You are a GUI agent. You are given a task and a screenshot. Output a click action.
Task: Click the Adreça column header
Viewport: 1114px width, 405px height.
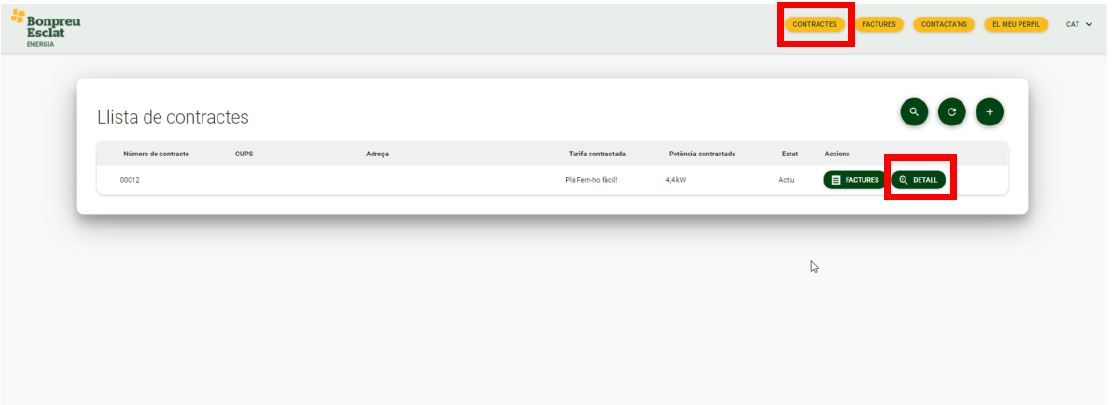coord(378,154)
